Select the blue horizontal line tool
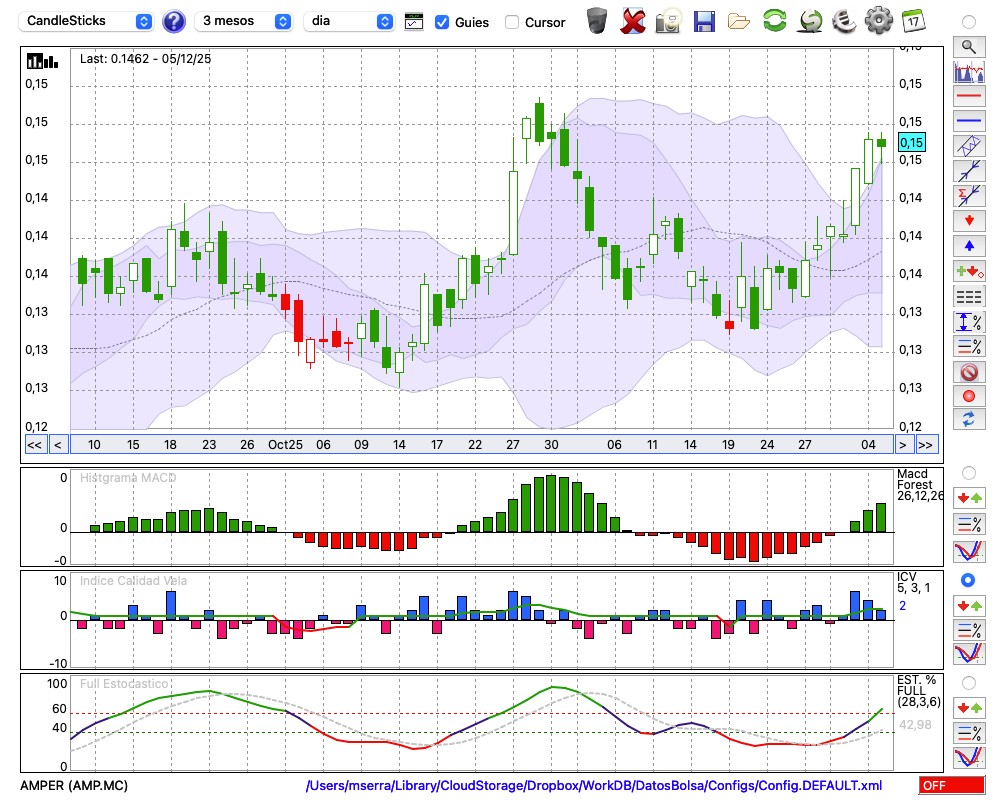 coord(968,121)
